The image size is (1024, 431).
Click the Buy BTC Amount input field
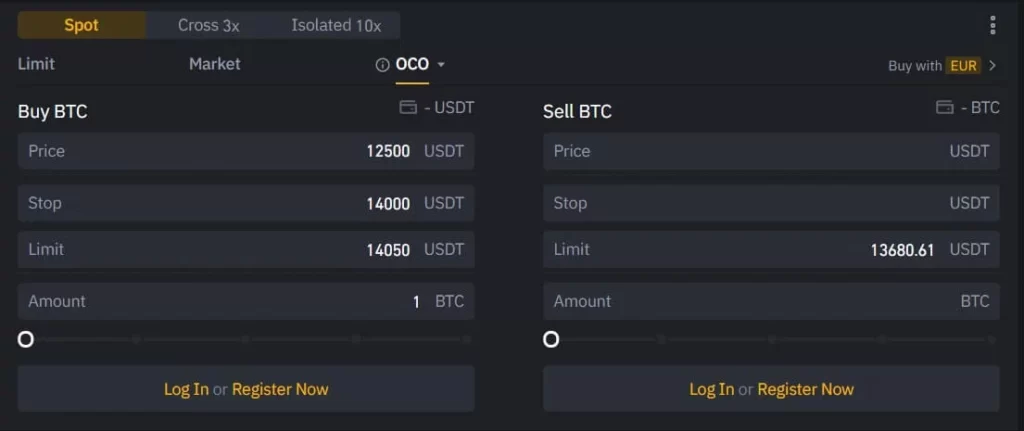(245, 301)
